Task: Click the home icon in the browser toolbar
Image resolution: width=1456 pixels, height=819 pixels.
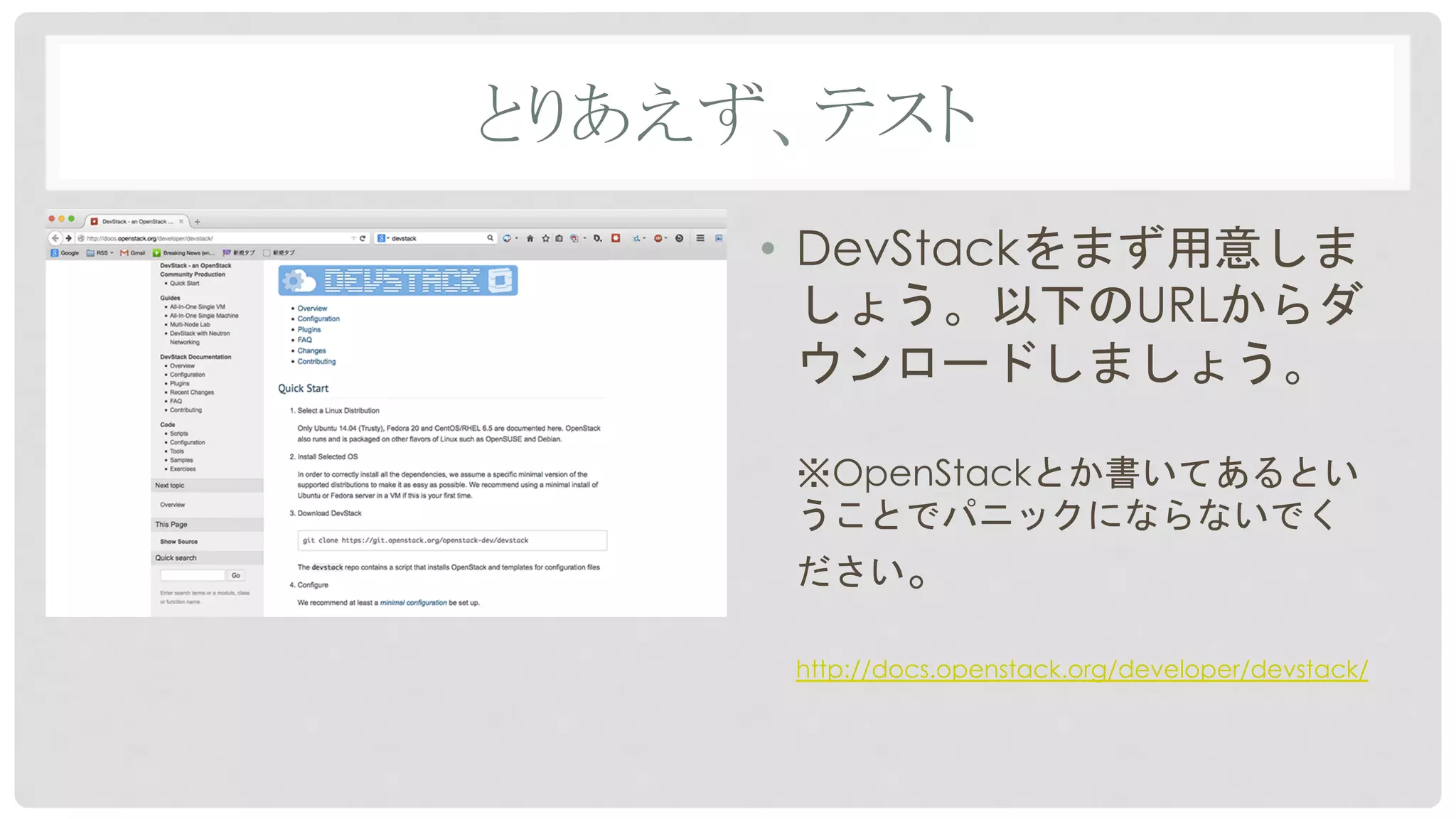Action: tap(530, 238)
